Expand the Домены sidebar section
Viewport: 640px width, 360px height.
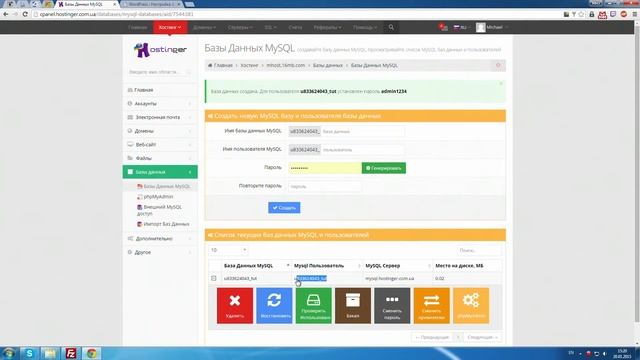[x=160, y=131]
